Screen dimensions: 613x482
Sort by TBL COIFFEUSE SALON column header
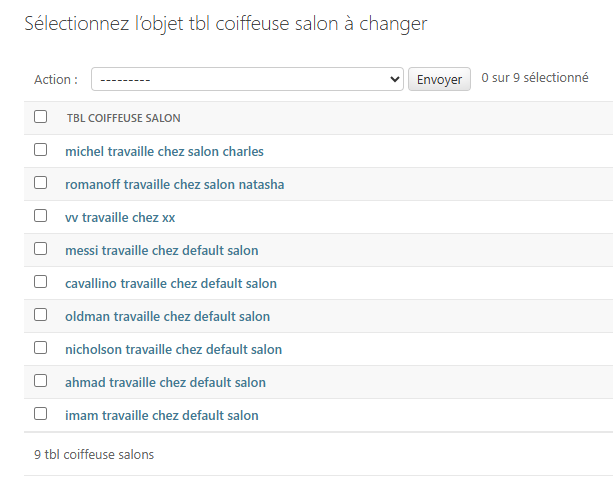tap(123, 118)
